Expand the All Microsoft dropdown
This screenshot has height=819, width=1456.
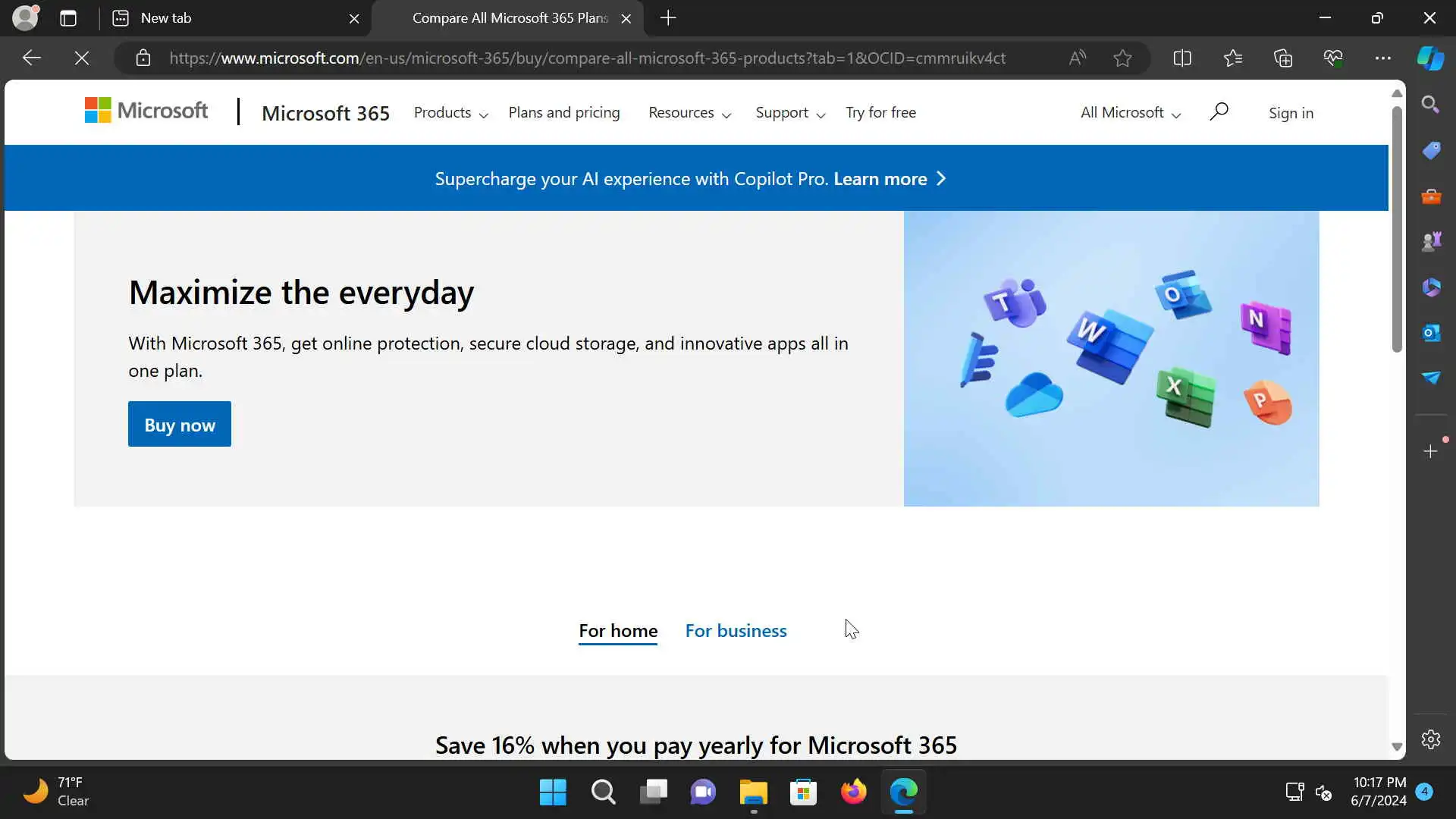click(1130, 113)
